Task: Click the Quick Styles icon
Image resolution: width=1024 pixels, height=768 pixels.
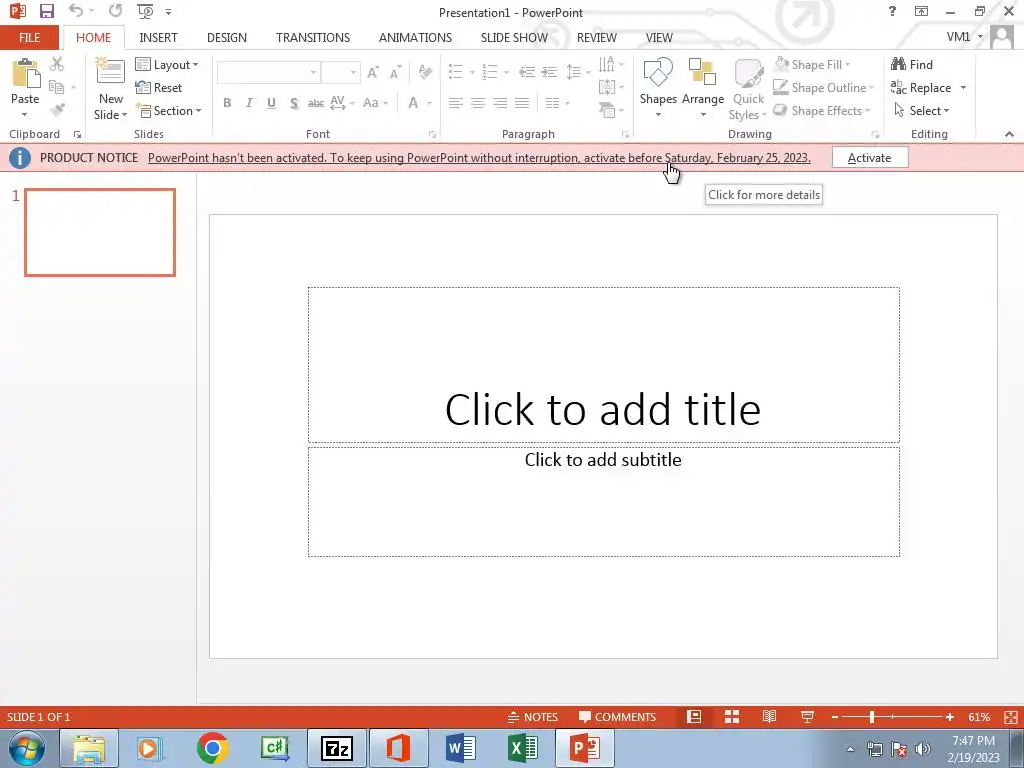Action: tap(748, 72)
